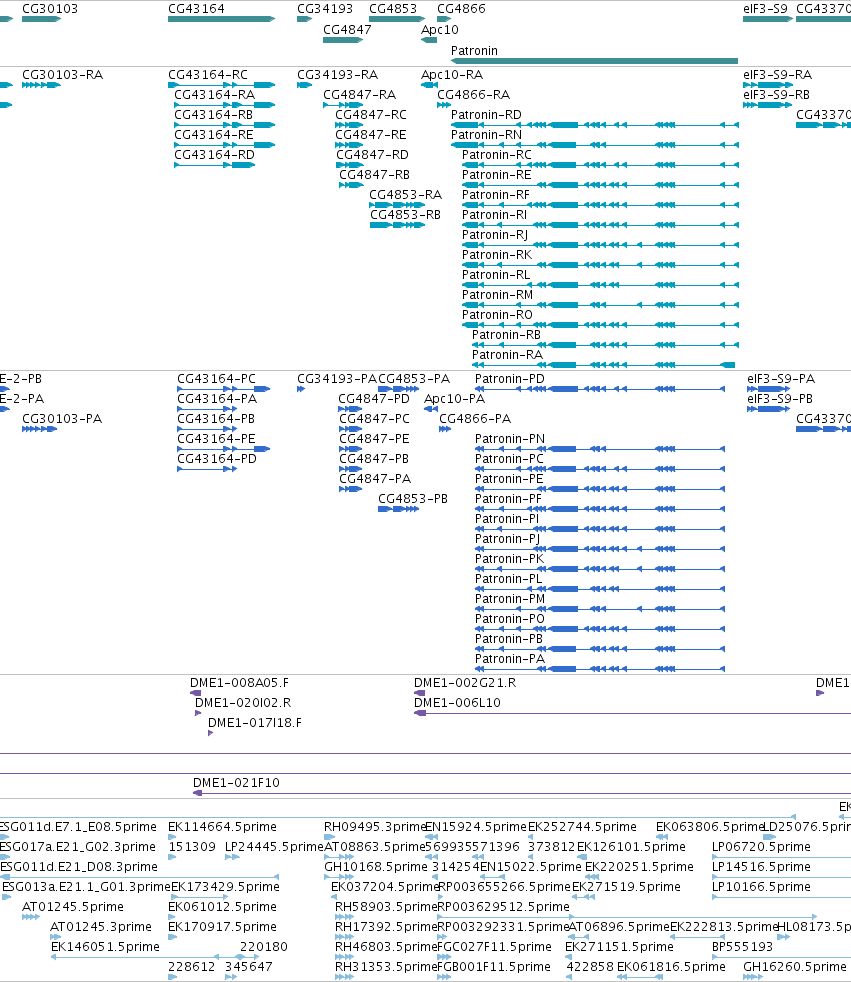The width and height of the screenshot is (851, 982).
Task: Select the Patronin gene label
Action: (x=474, y=51)
